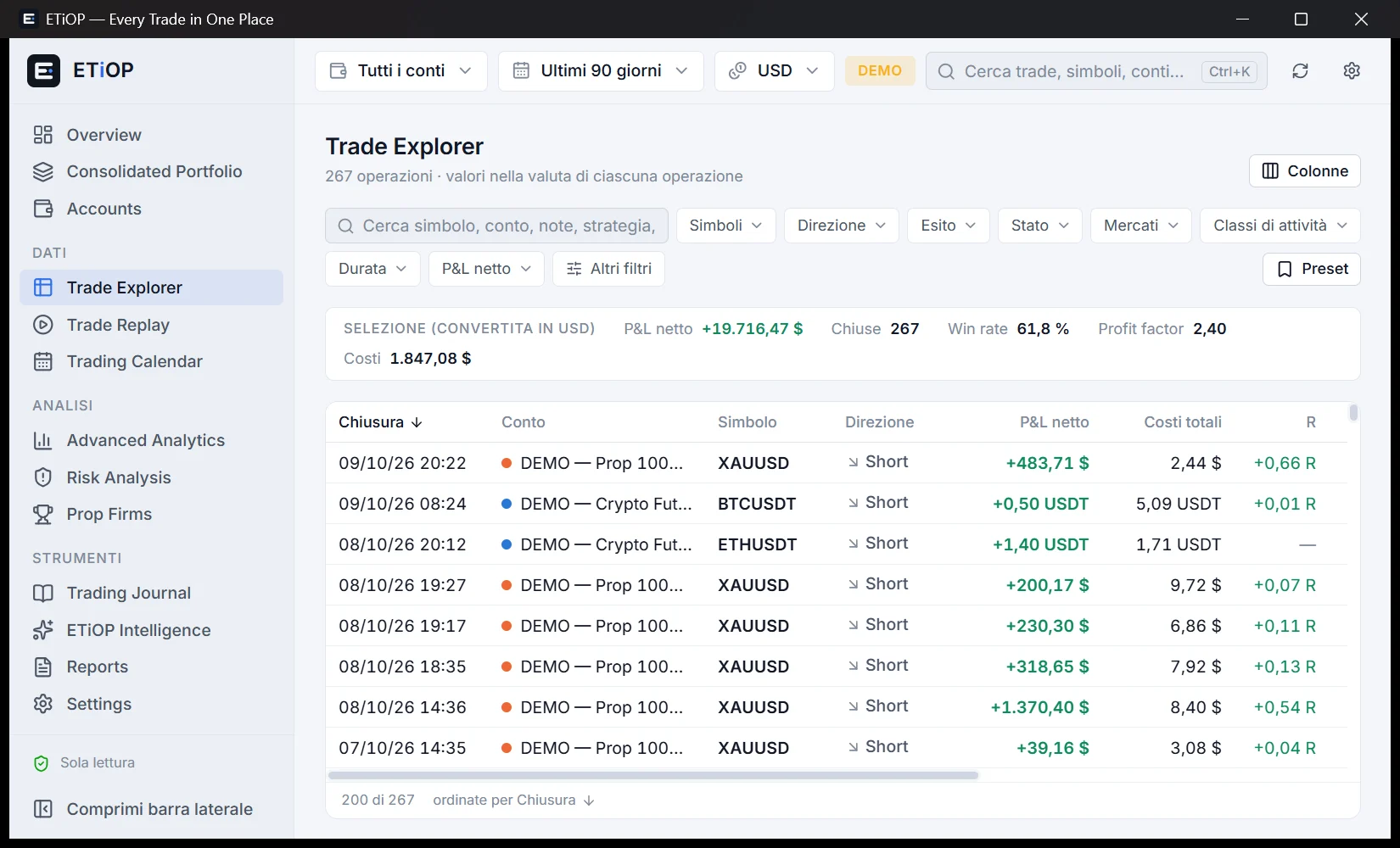Click the vertical table scrollbar thumb

pyautogui.click(x=1353, y=413)
